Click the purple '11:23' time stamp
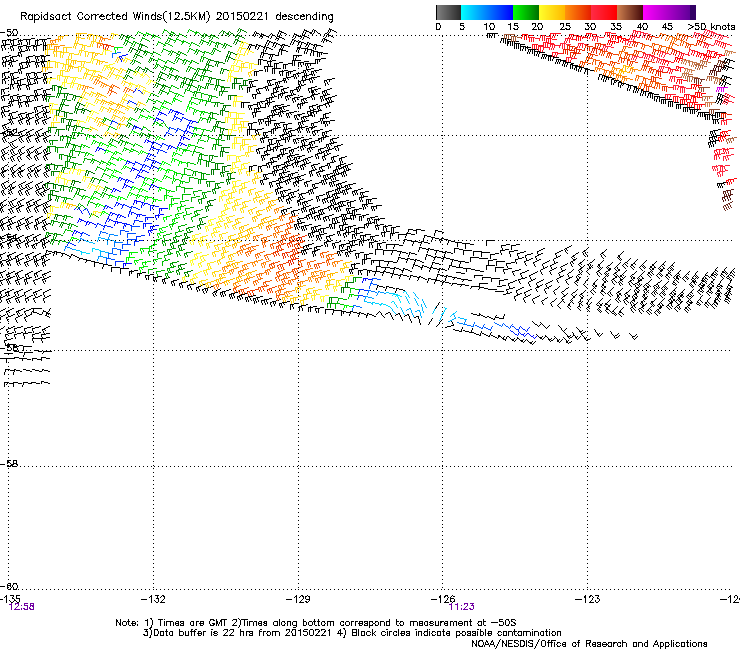The height and width of the screenshot is (650, 740). pos(462,607)
